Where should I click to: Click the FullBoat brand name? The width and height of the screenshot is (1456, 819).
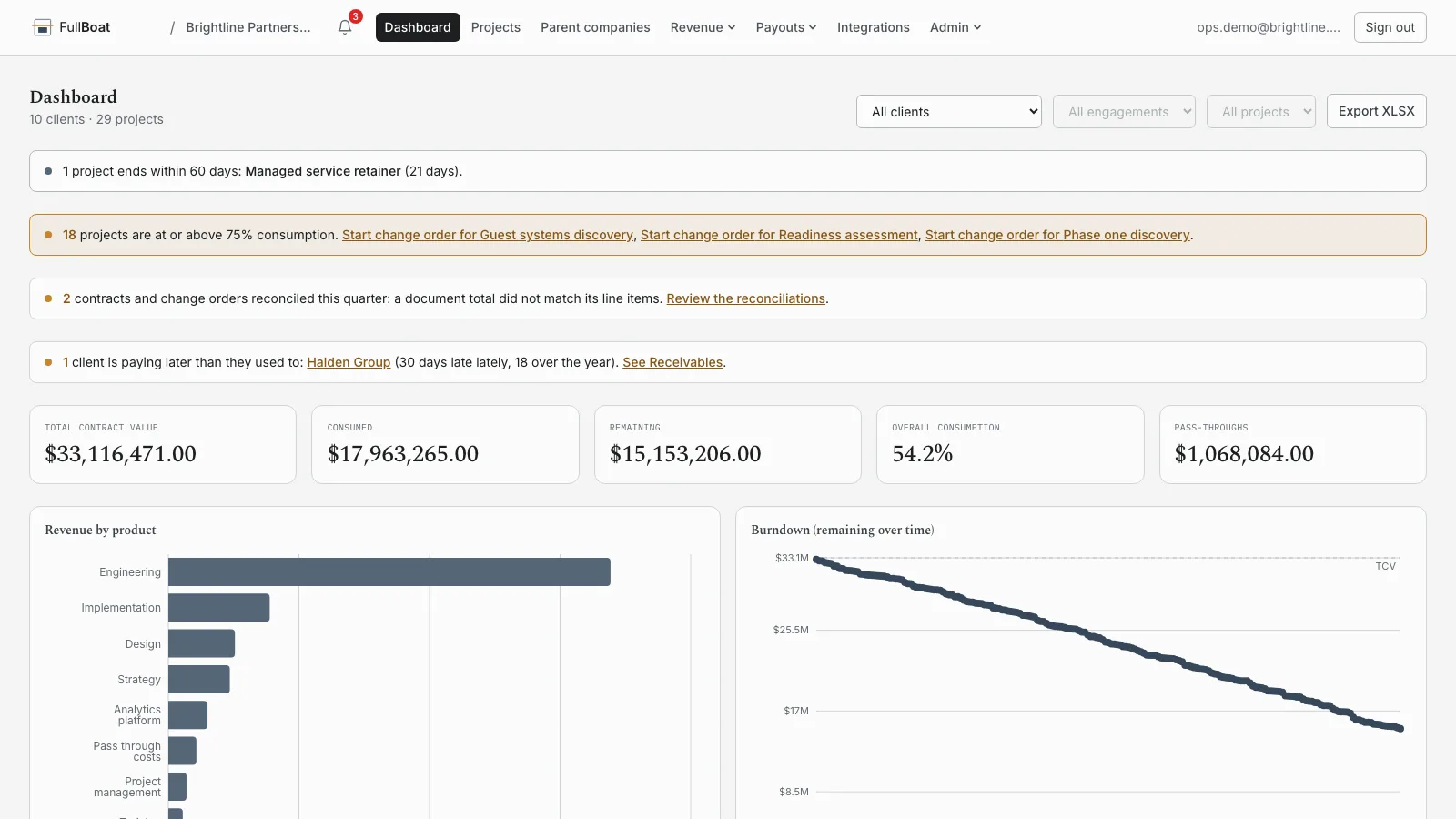(85, 27)
